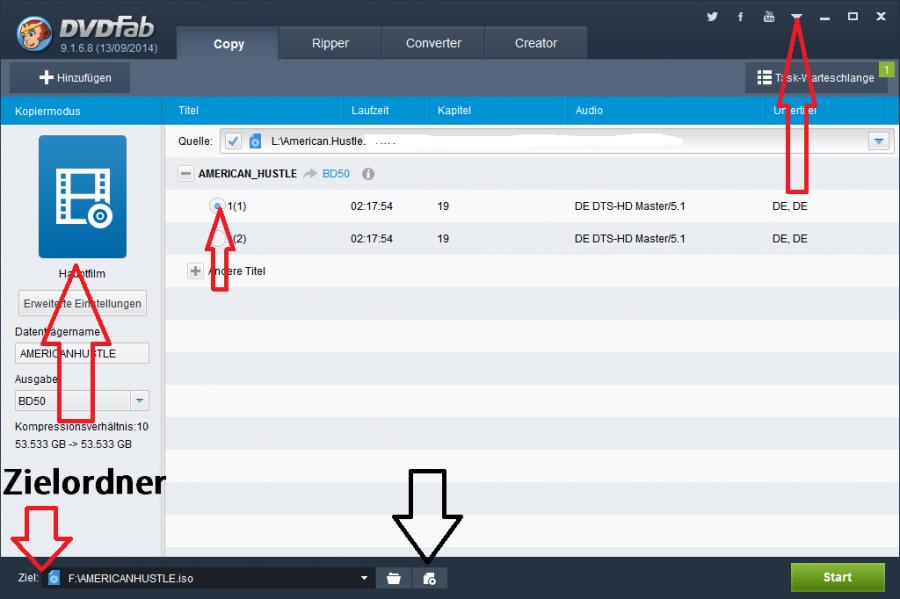Viewport: 900px width, 599px height.
Task: Expand Andere Titel
Action: point(195,271)
